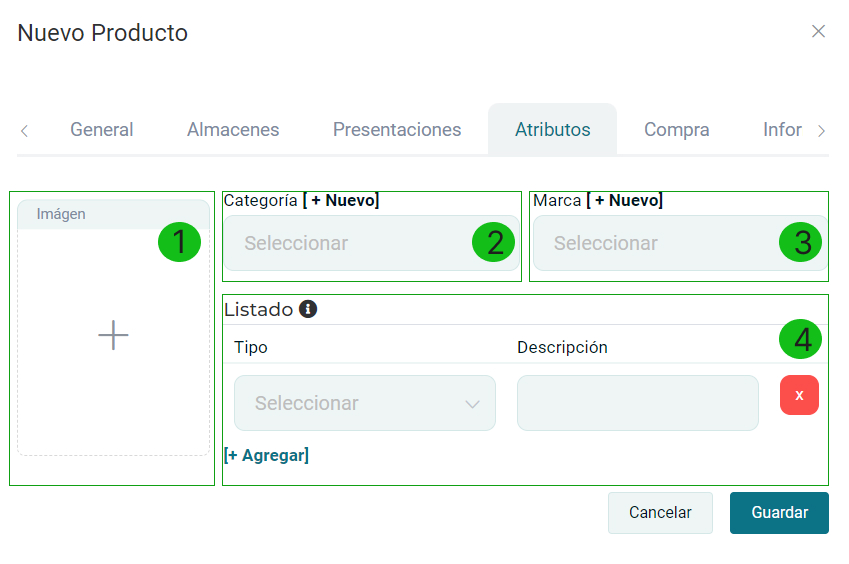Close the Nuevo Producto dialog
The height and width of the screenshot is (564, 849).
click(x=818, y=31)
